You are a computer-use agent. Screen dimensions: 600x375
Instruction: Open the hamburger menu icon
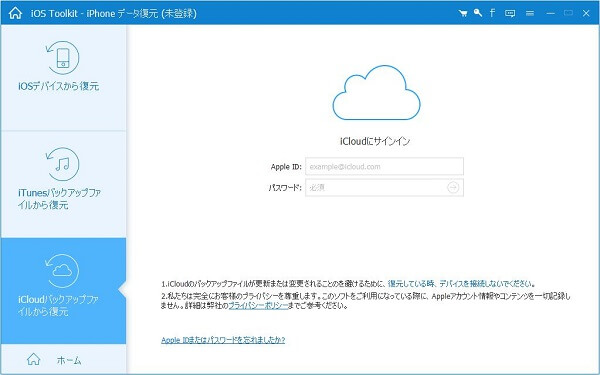pos(530,13)
